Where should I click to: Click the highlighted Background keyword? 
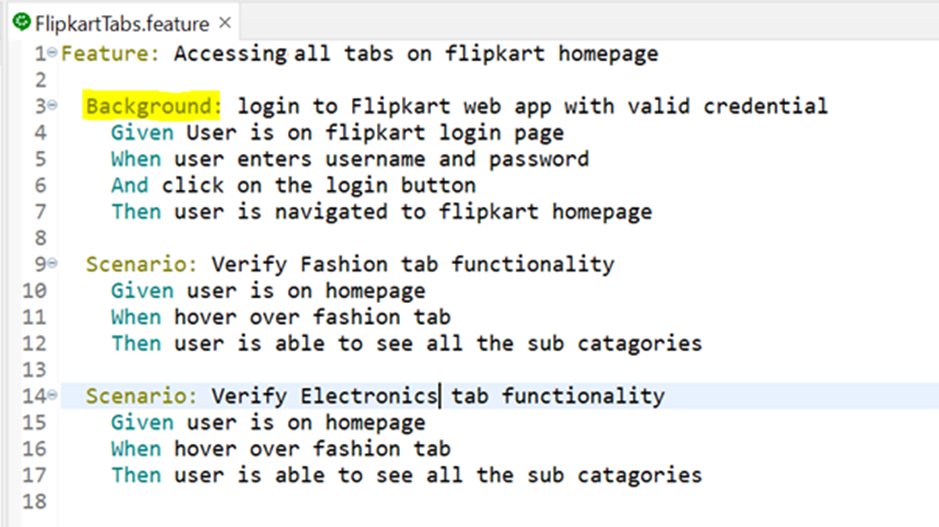153,106
